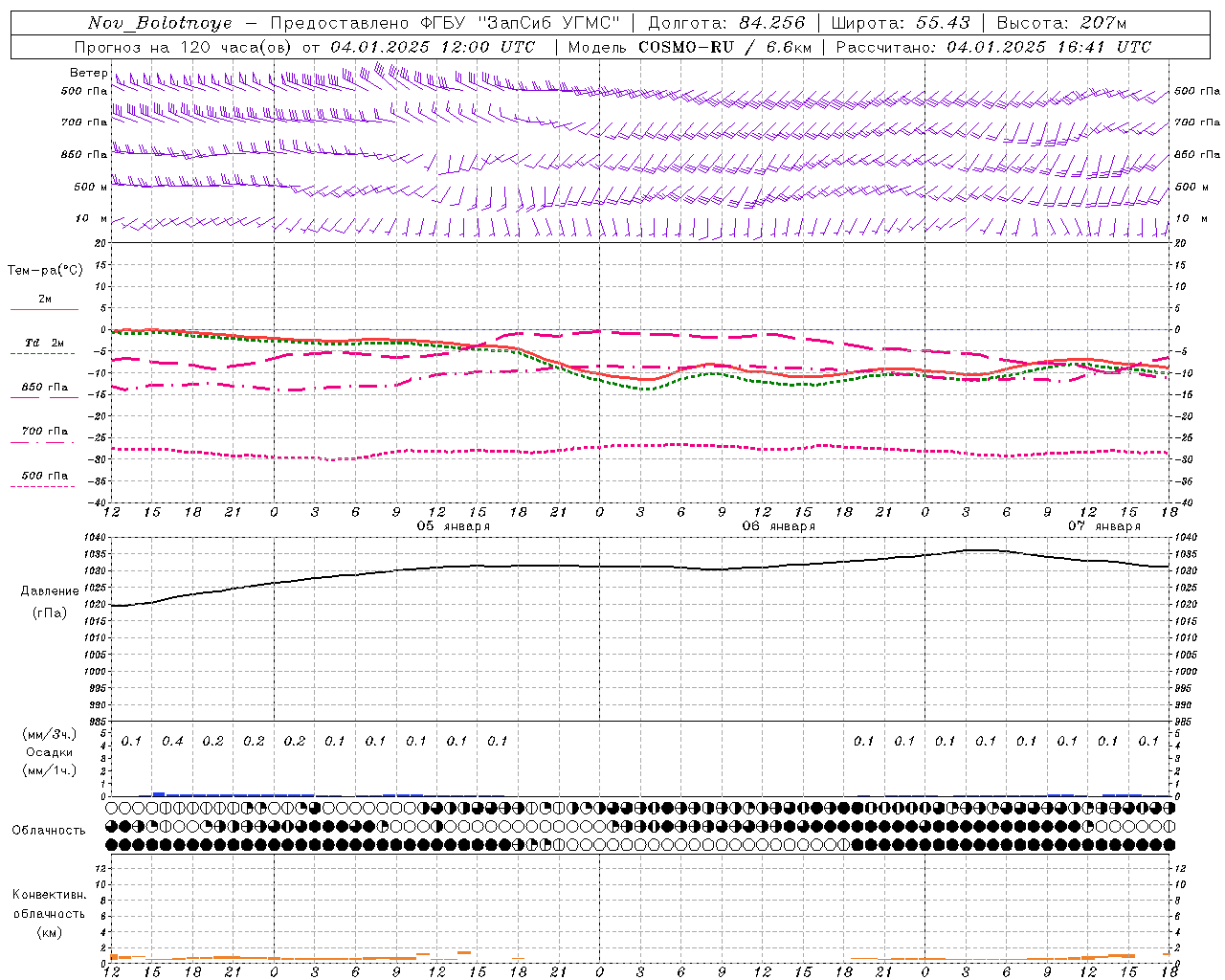Click the model name COSMO-RU / 6.6км
The width and height of the screenshot is (1225, 980).
725,47
